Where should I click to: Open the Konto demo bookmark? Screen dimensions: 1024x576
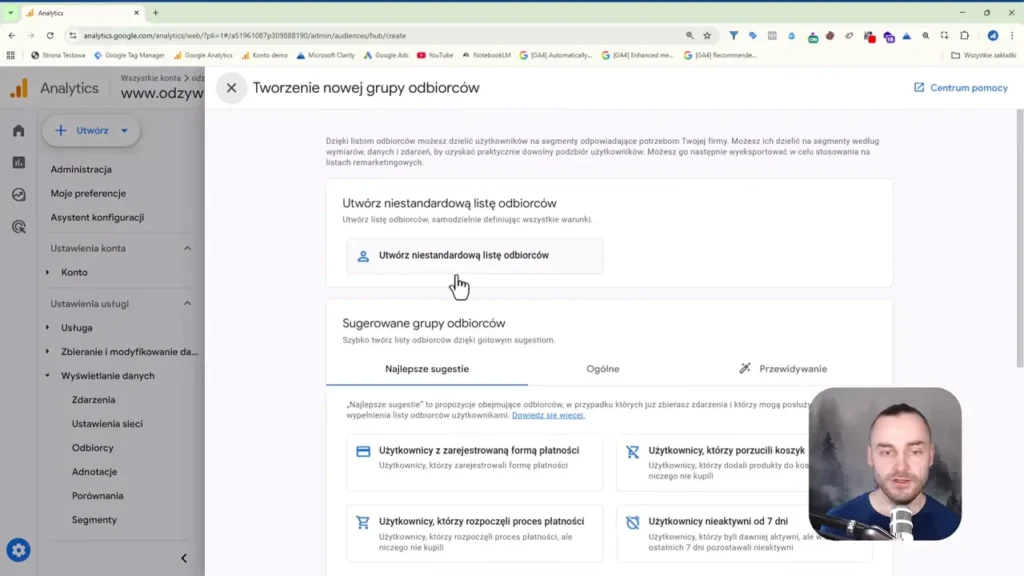tap(264, 56)
